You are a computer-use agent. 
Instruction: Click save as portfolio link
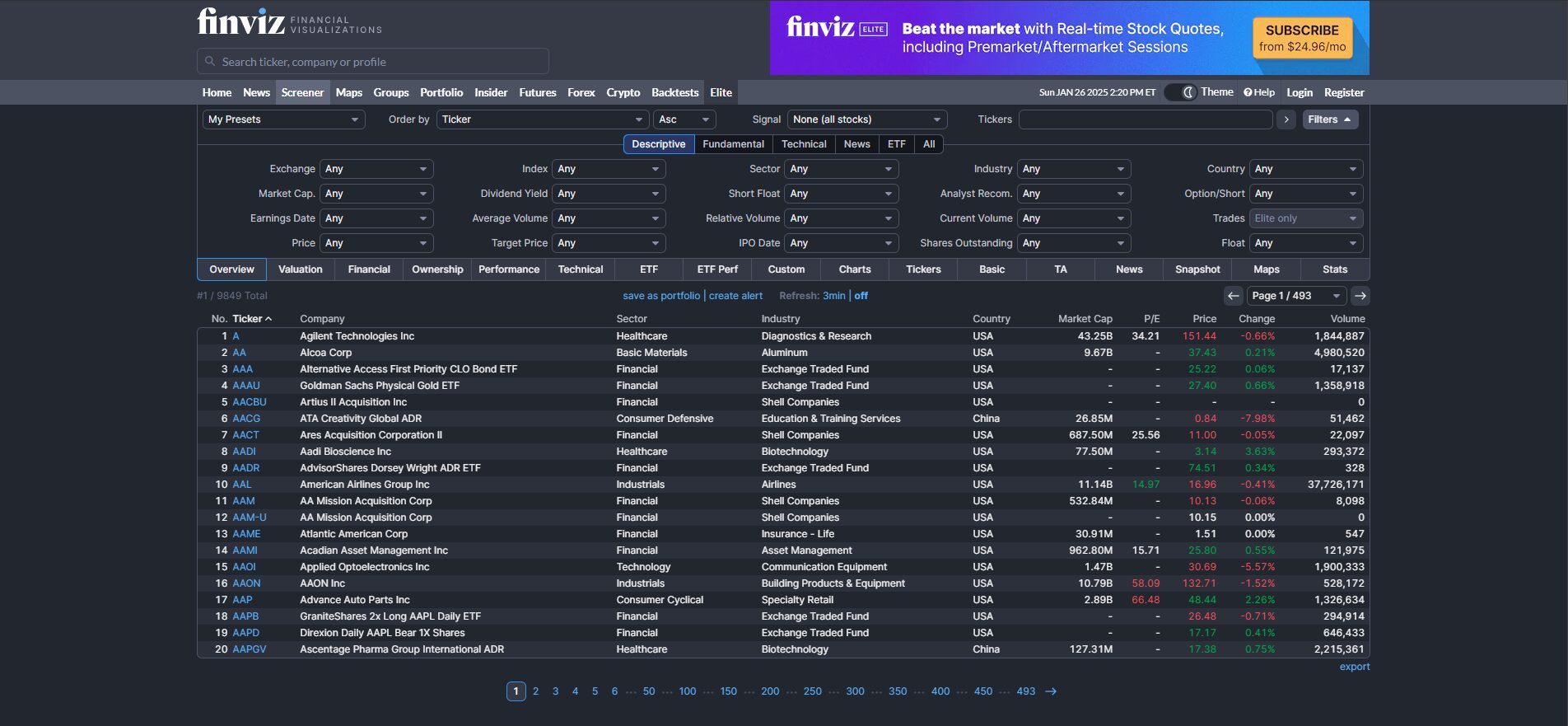(x=661, y=296)
